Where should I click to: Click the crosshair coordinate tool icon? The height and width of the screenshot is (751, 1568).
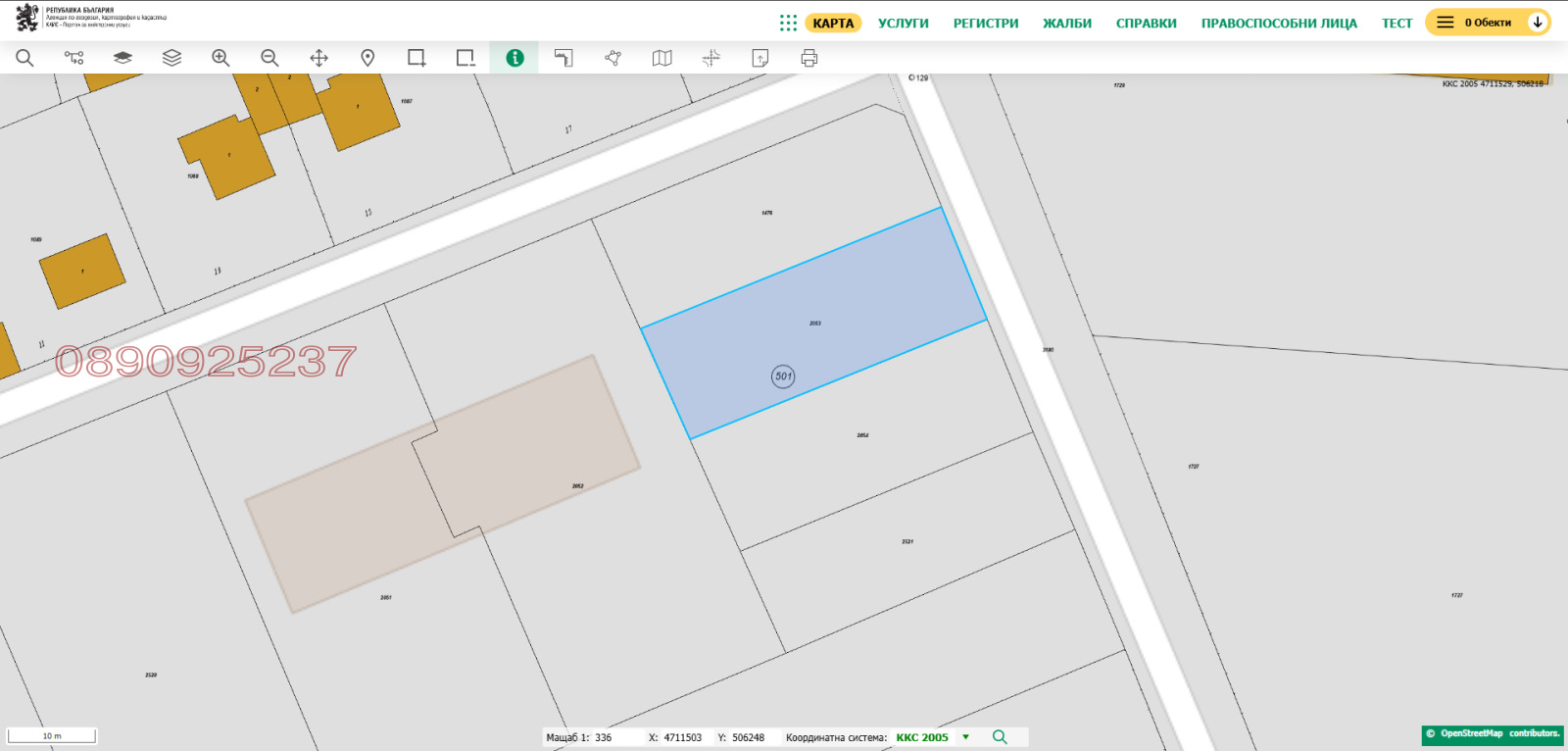pyautogui.click(x=710, y=58)
